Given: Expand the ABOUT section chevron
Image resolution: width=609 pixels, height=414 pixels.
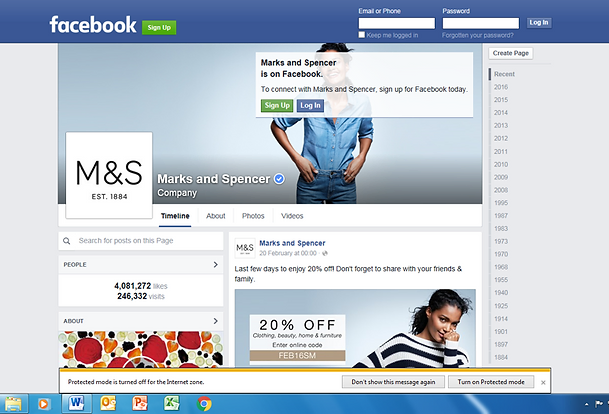Looking at the screenshot, I should 216,321.
